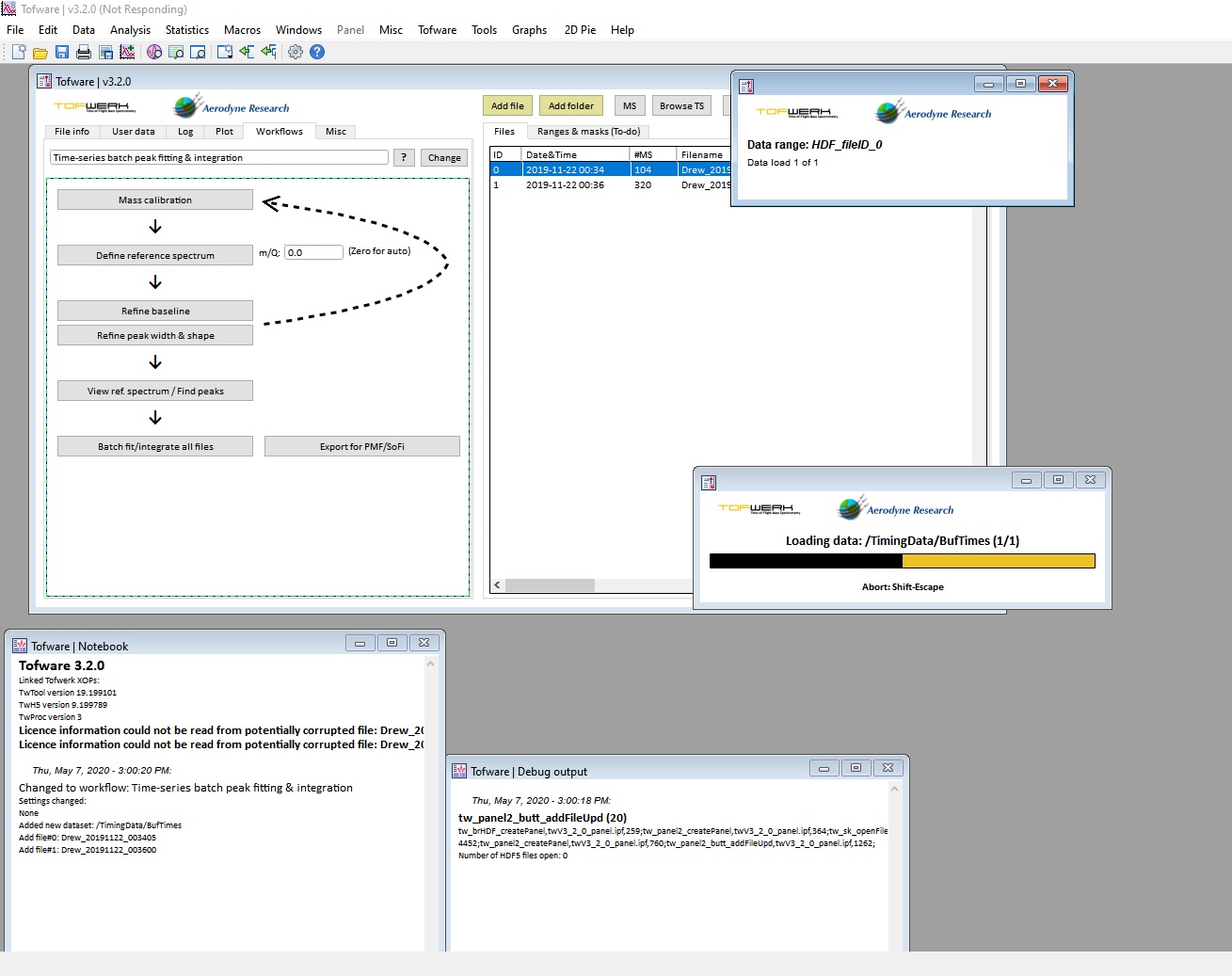Run Mass calibration in the workflow panel
This screenshot has width=1232, height=976.
pyautogui.click(x=154, y=199)
